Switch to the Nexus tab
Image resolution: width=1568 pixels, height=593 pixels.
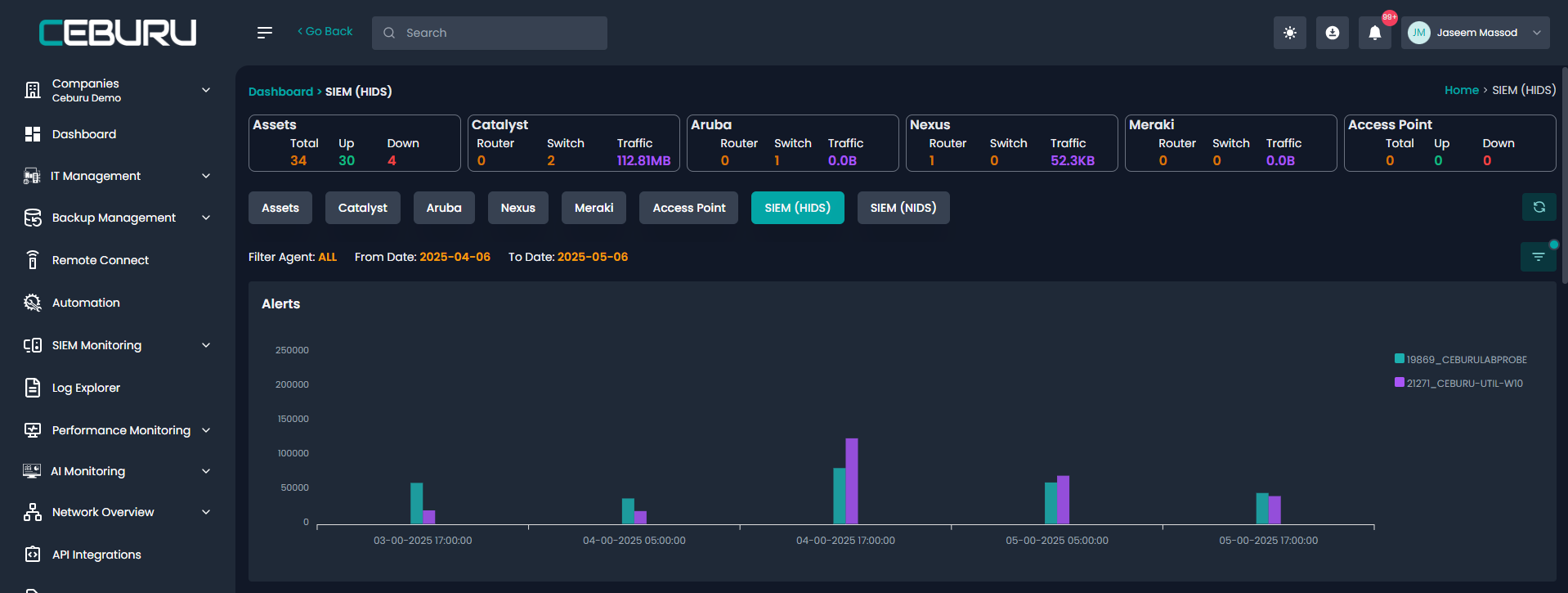(518, 208)
